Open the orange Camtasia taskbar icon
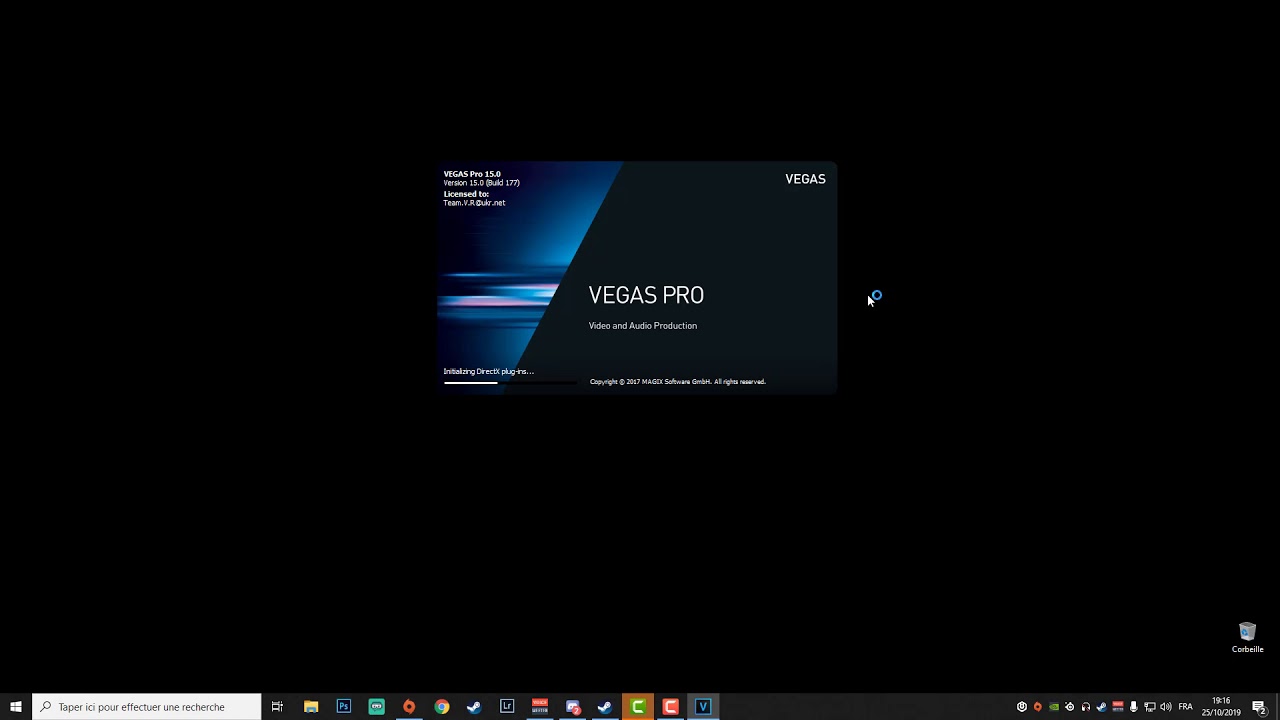The height and width of the screenshot is (720, 1280). [671, 707]
